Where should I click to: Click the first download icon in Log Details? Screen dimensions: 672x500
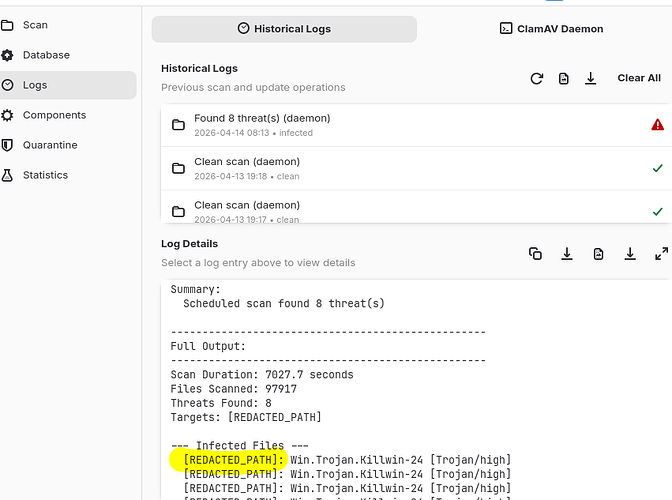(567, 254)
